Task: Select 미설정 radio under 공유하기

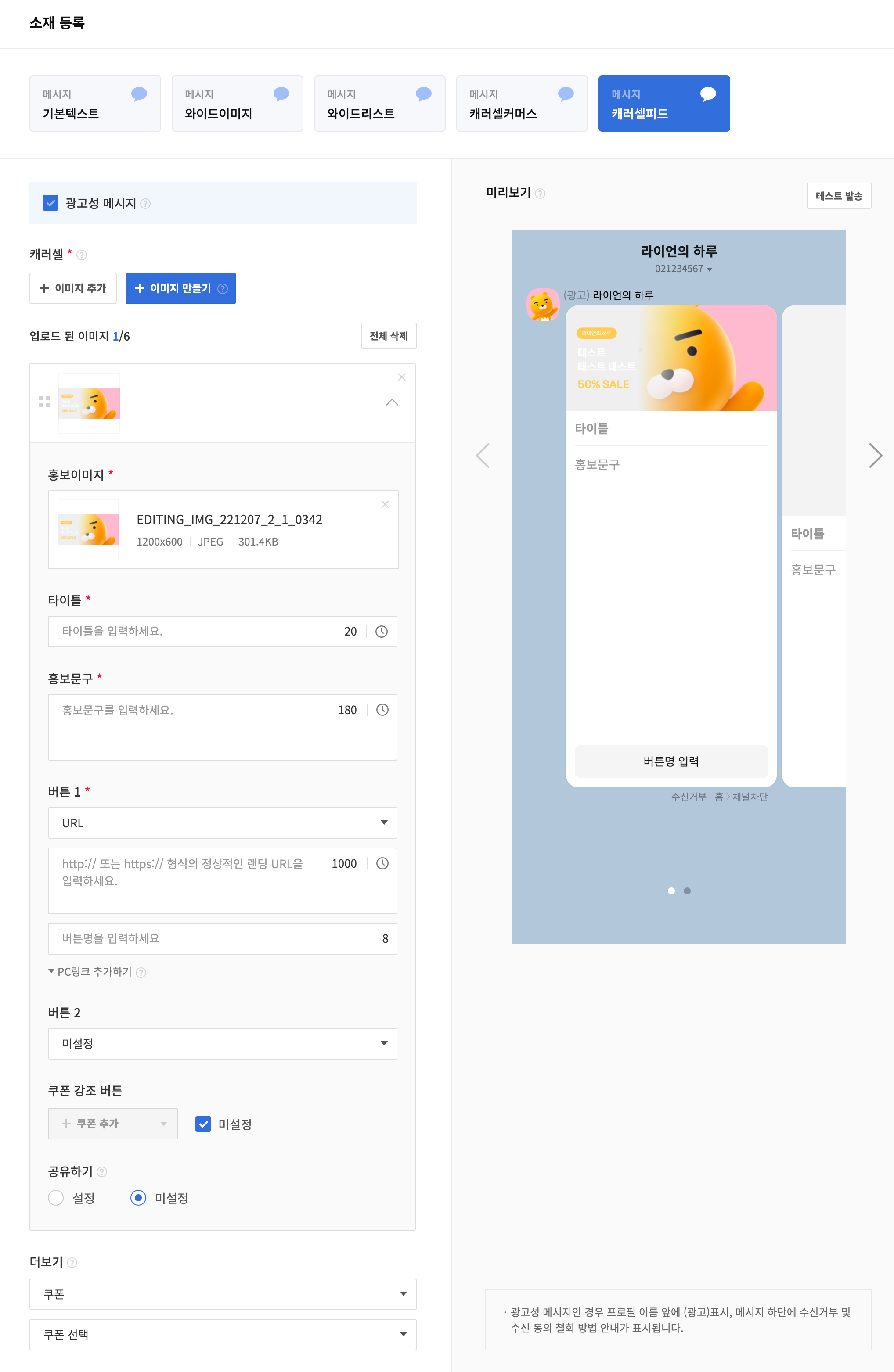Action: (x=138, y=1198)
